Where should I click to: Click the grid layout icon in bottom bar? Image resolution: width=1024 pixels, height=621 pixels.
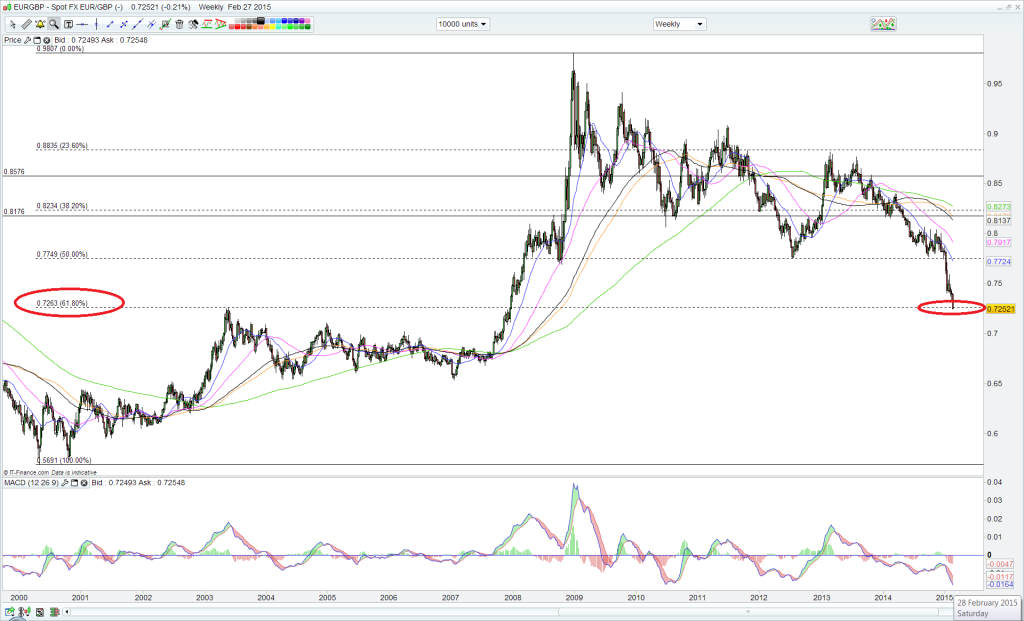(x=40, y=612)
